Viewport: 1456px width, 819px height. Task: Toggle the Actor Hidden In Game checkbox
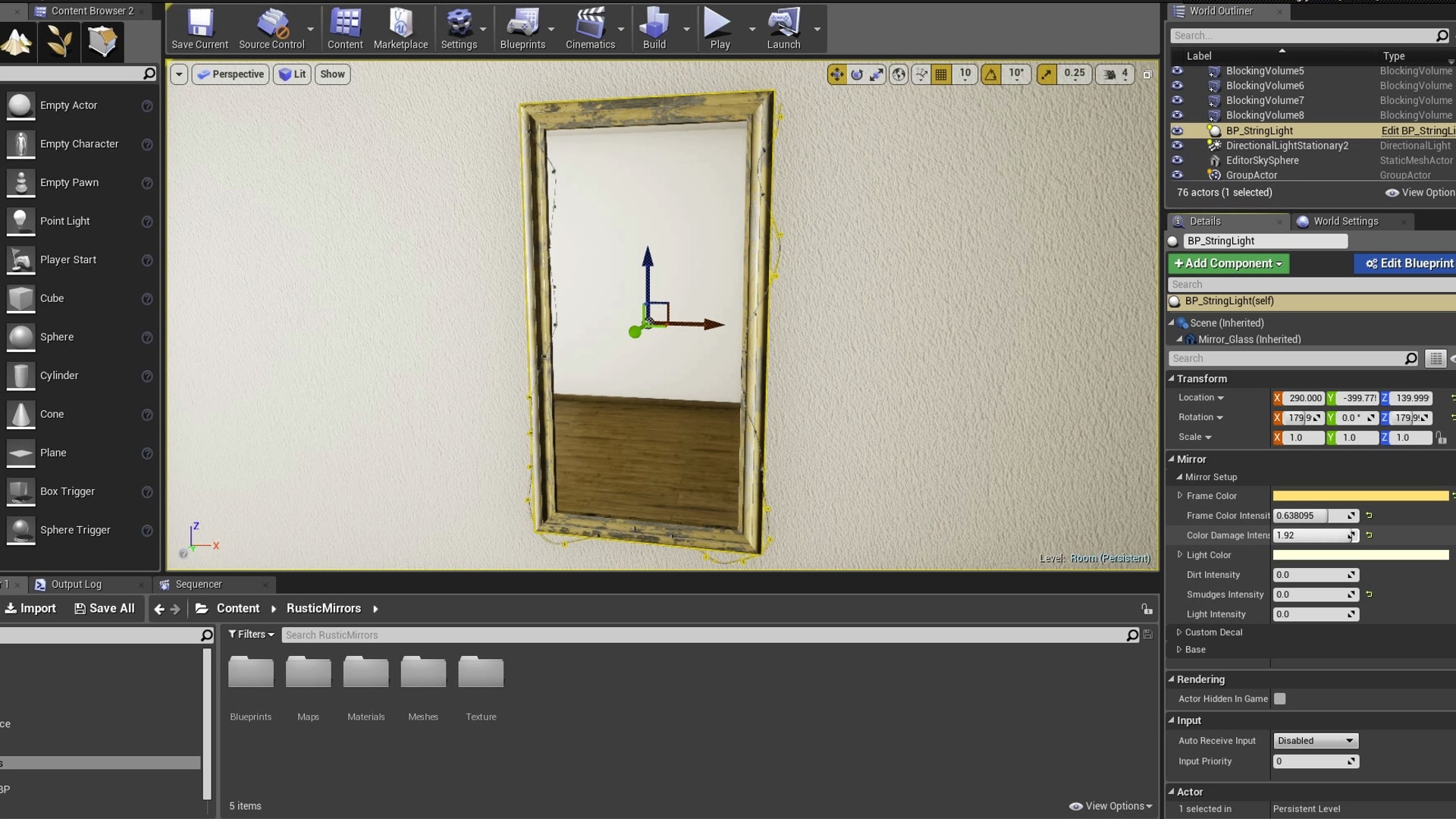click(x=1280, y=699)
